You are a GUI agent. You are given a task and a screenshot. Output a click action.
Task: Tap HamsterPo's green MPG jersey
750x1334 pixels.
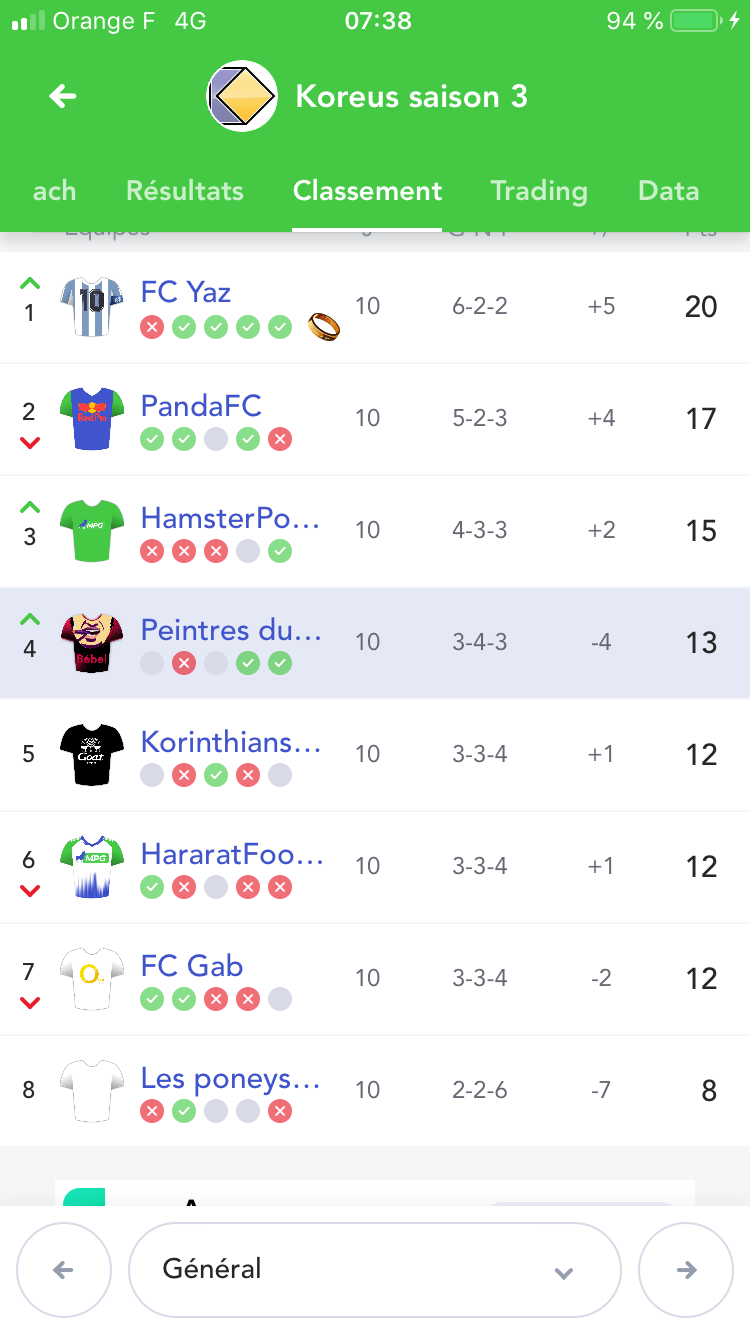point(91,530)
